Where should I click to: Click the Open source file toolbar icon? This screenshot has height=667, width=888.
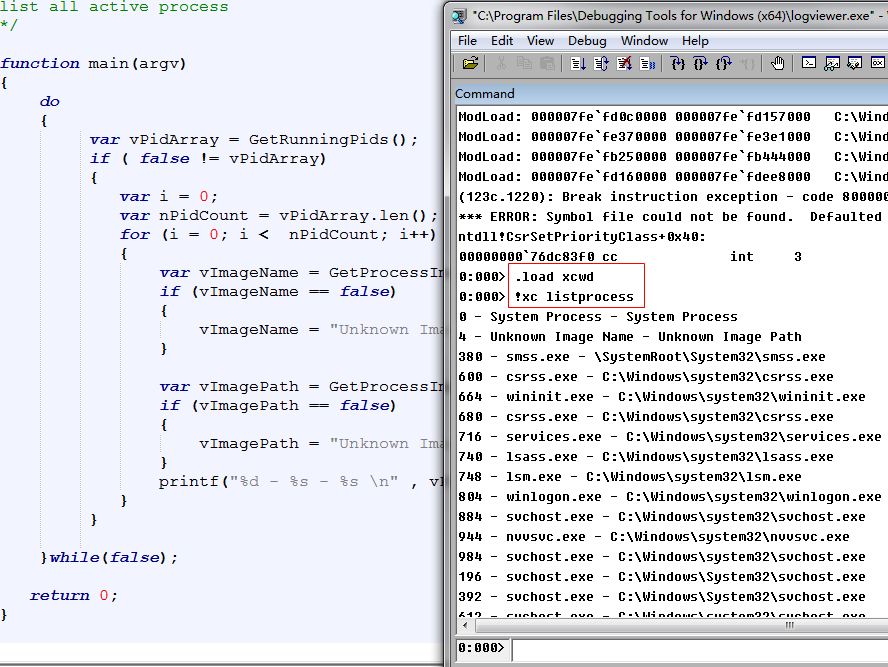click(x=470, y=63)
